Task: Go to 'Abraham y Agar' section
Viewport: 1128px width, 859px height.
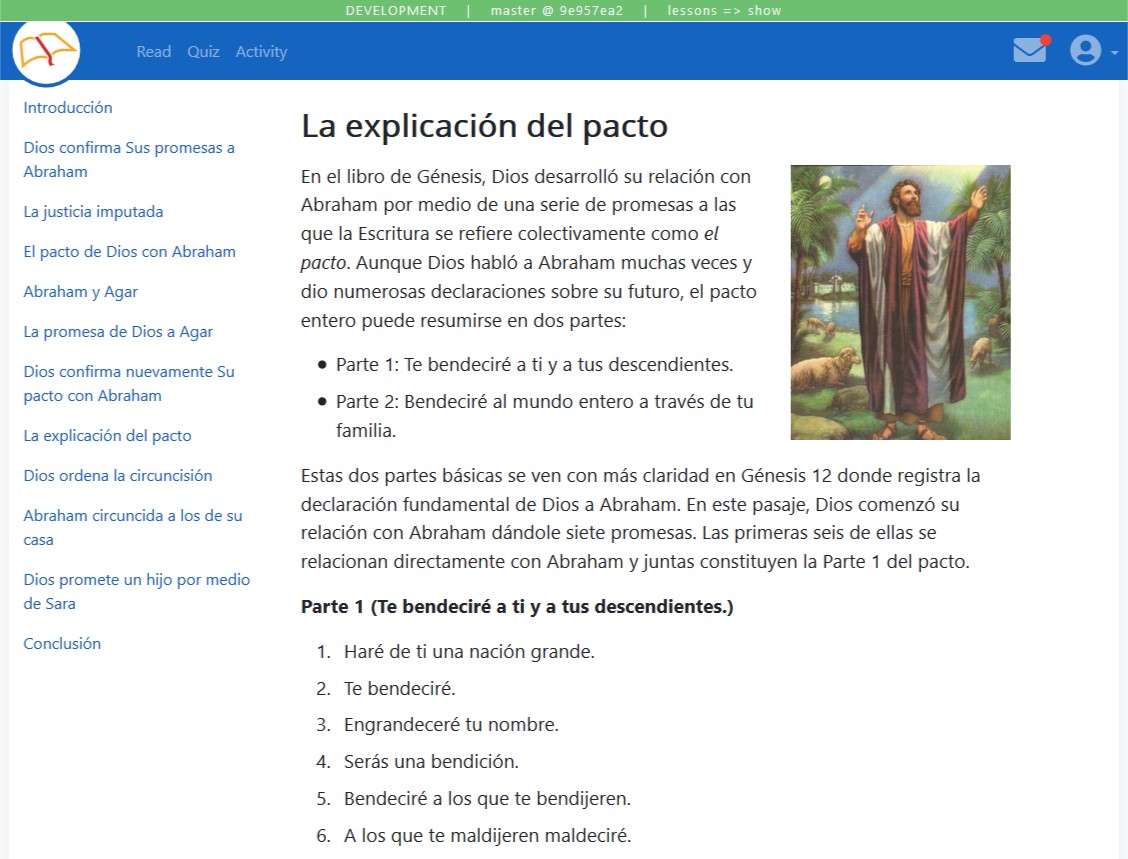Action: [x=80, y=292]
